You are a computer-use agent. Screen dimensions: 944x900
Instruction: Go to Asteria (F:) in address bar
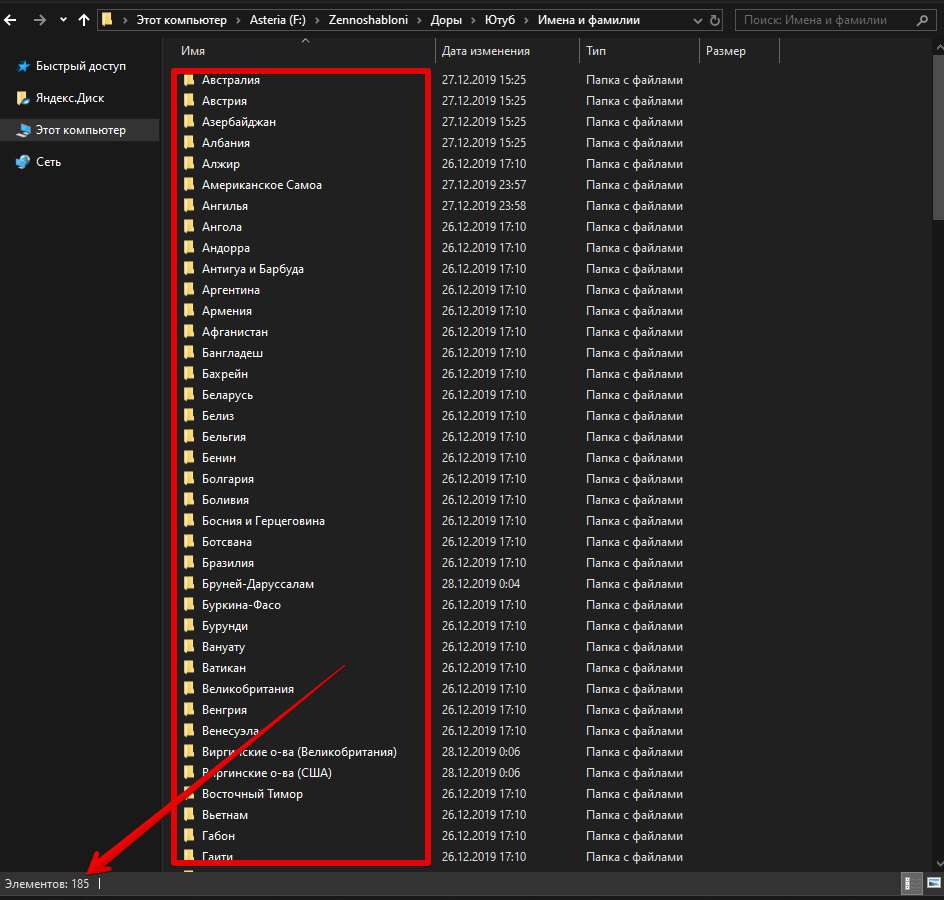276,20
